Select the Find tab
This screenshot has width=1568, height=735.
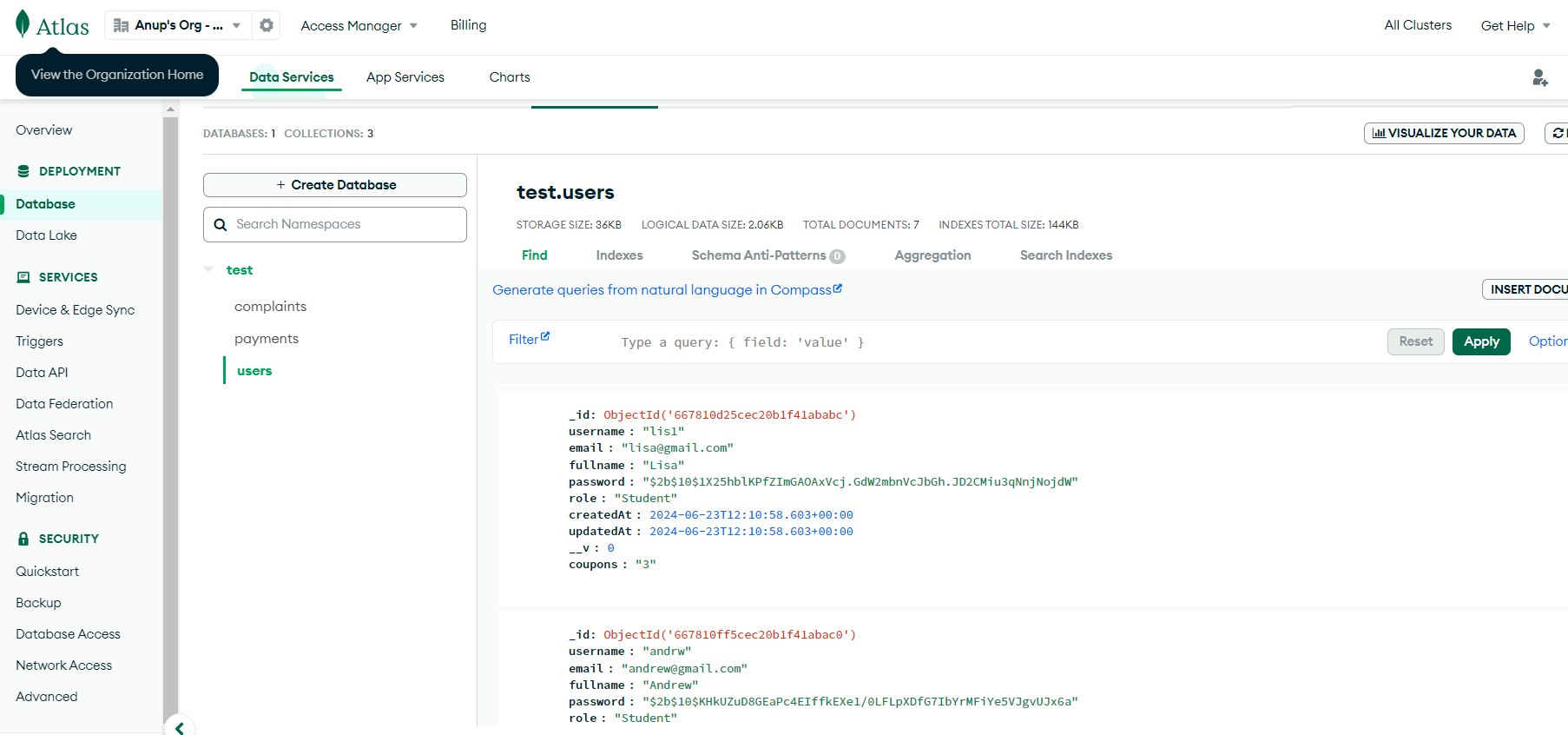point(535,255)
